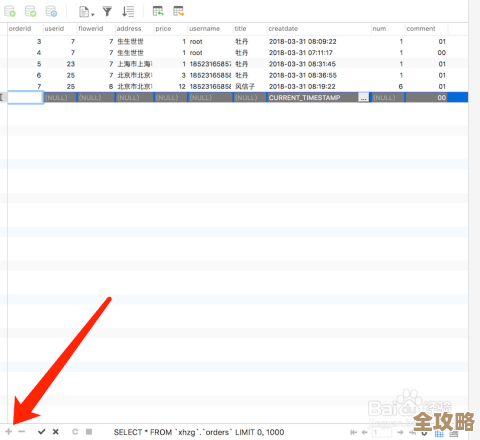This screenshot has height=440, width=480.
Task: Click the Export table icon with orange arrow
Action: point(179,11)
